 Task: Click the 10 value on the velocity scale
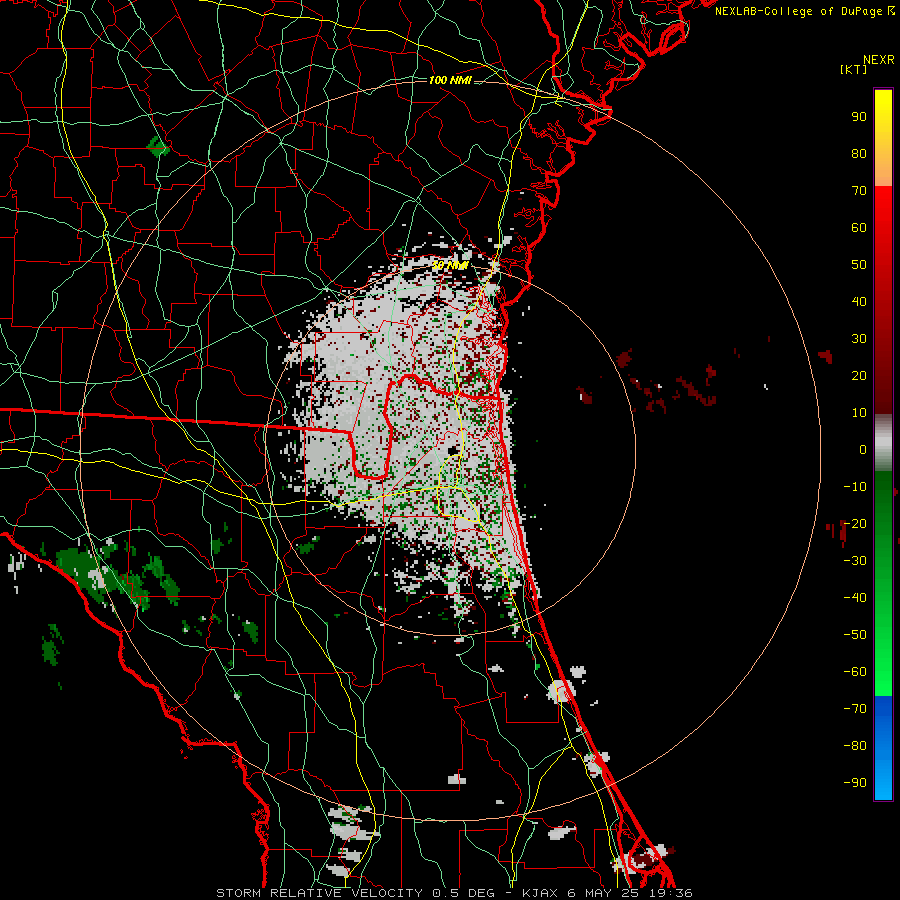pyautogui.click(x=859, y=413)
